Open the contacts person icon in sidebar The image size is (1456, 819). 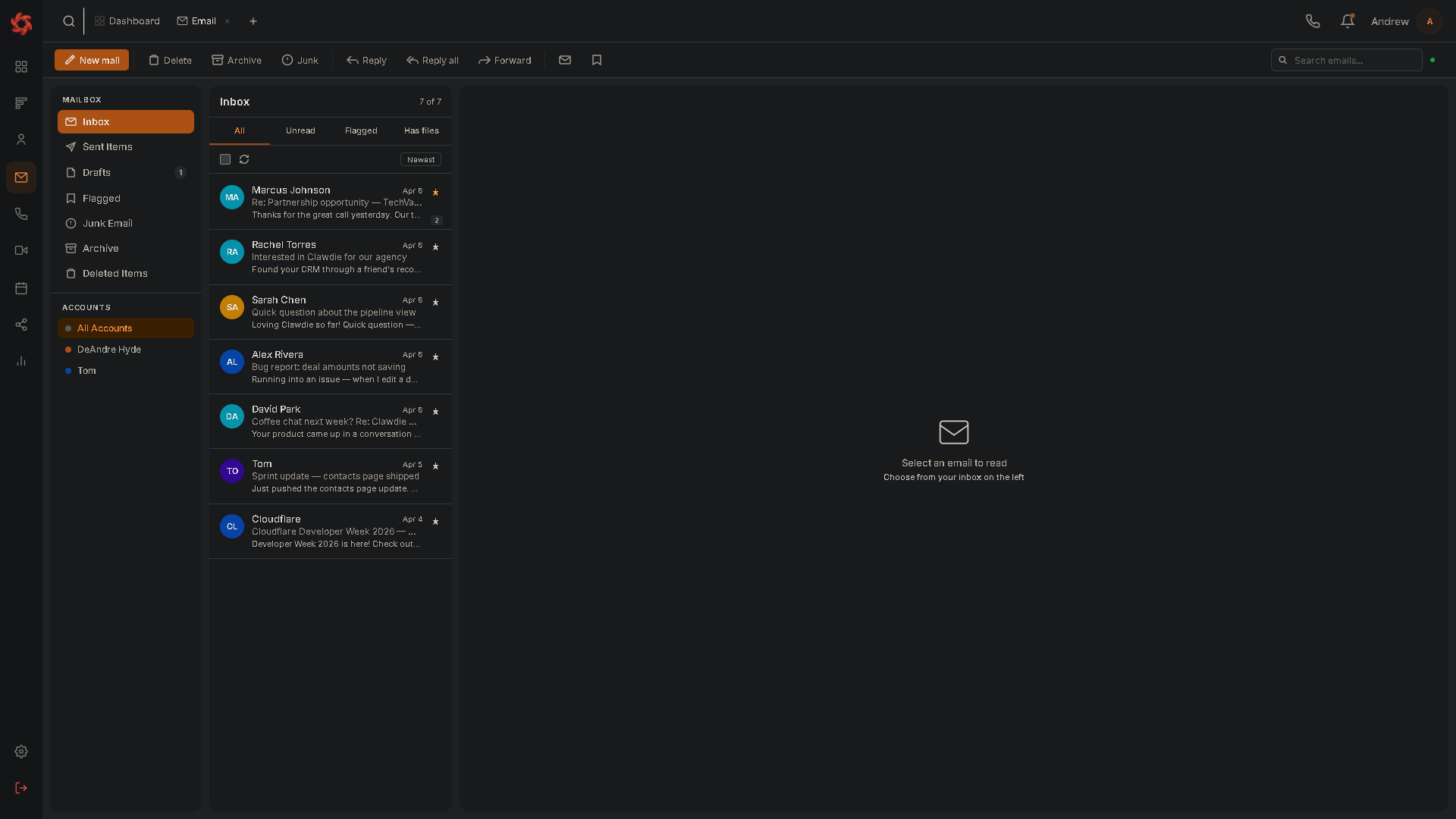pos(21,140)
